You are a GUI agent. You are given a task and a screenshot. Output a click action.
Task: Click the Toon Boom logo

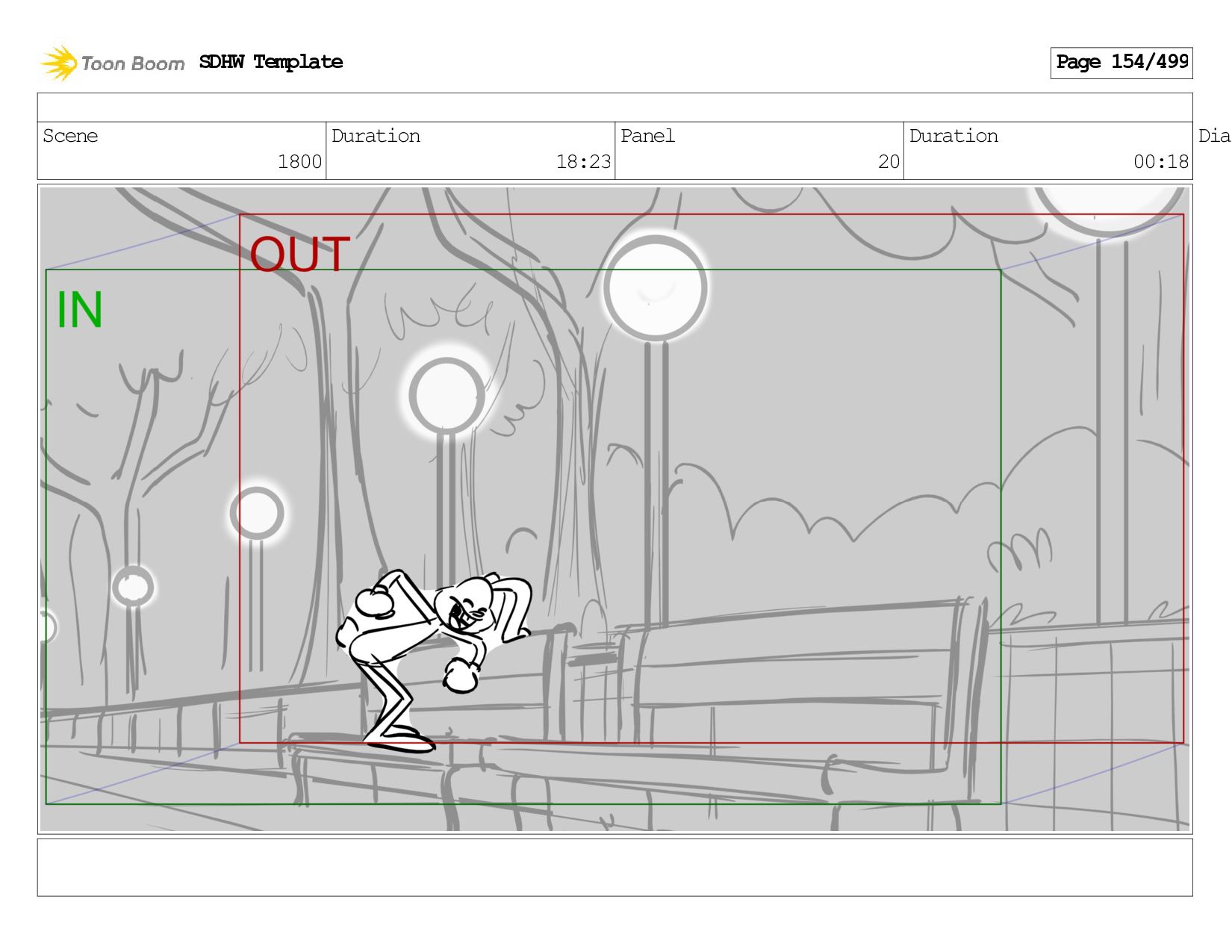pos(112,63)
